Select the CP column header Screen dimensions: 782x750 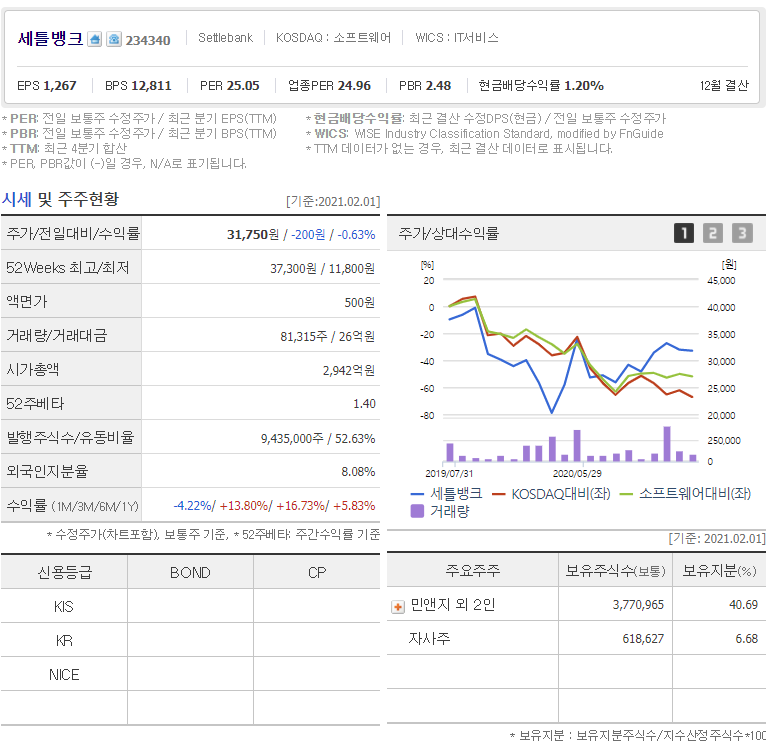tap(317, 572)
